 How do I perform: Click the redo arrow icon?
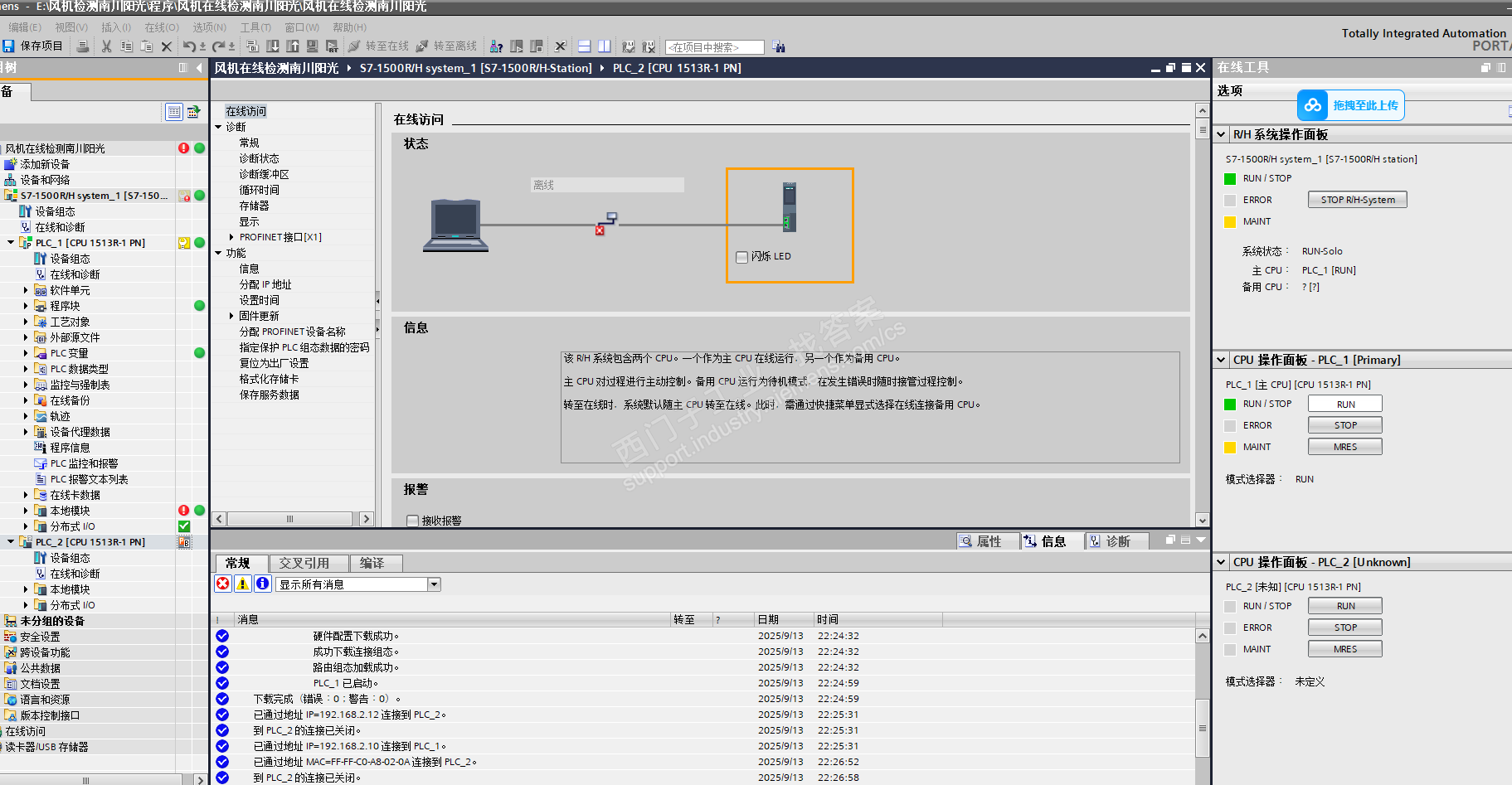(x=219, y=46)
